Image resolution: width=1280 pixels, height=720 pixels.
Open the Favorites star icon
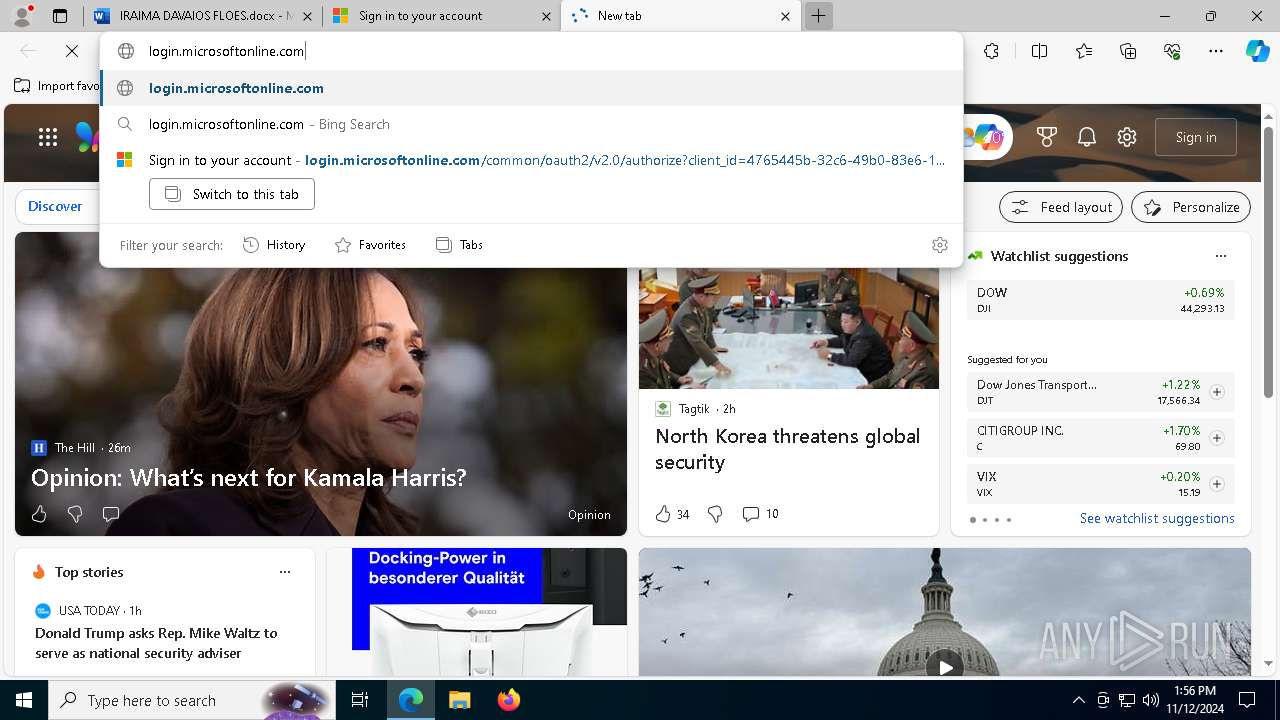tap(1084, 51)
